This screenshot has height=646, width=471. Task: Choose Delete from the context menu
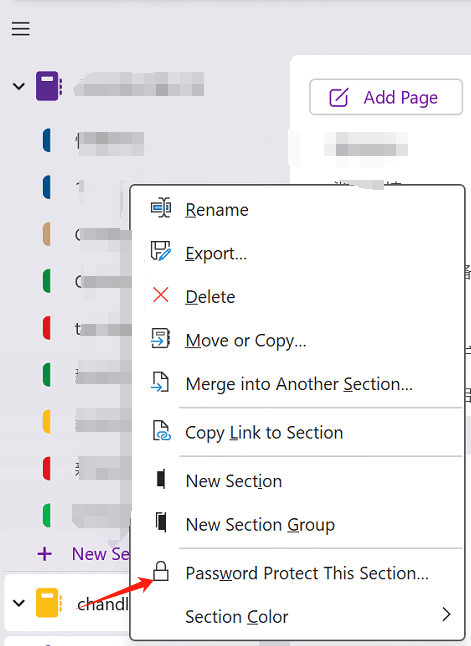297,297
